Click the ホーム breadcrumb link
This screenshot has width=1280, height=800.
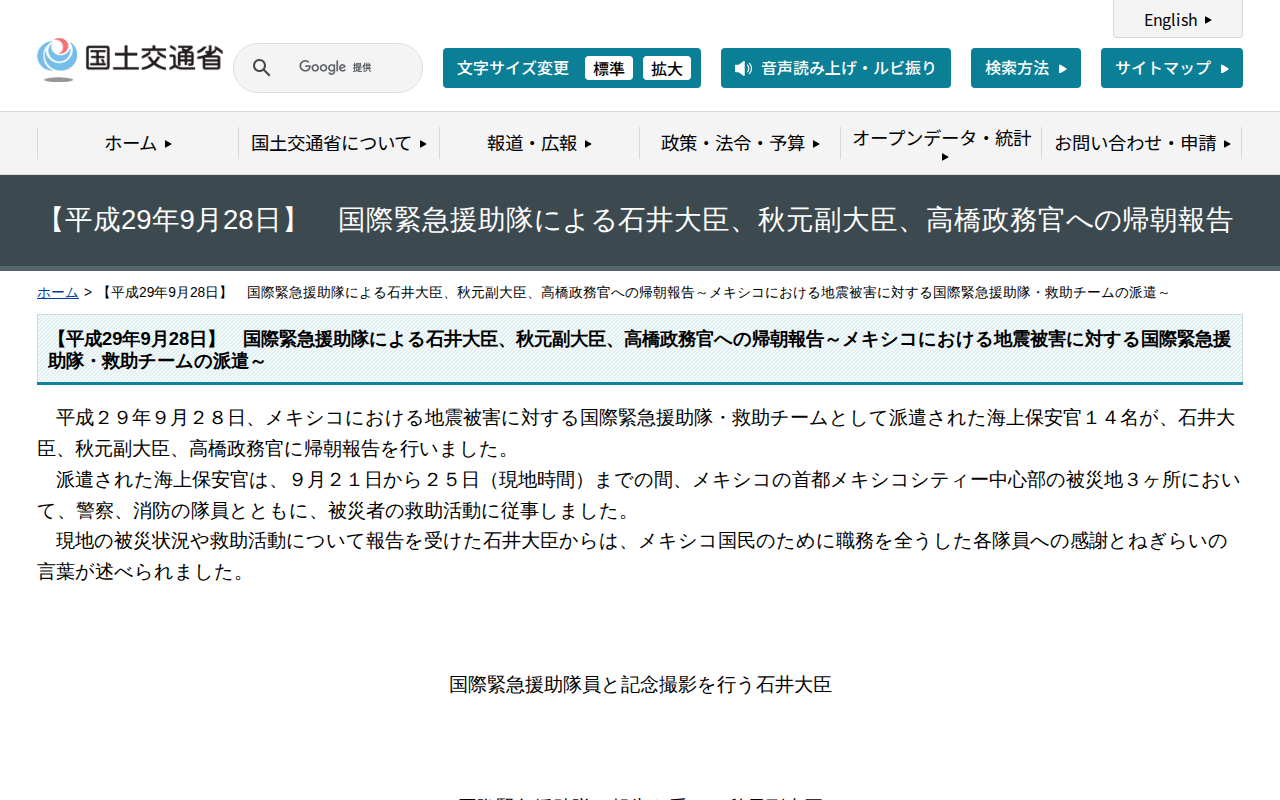tap(57, 292)
